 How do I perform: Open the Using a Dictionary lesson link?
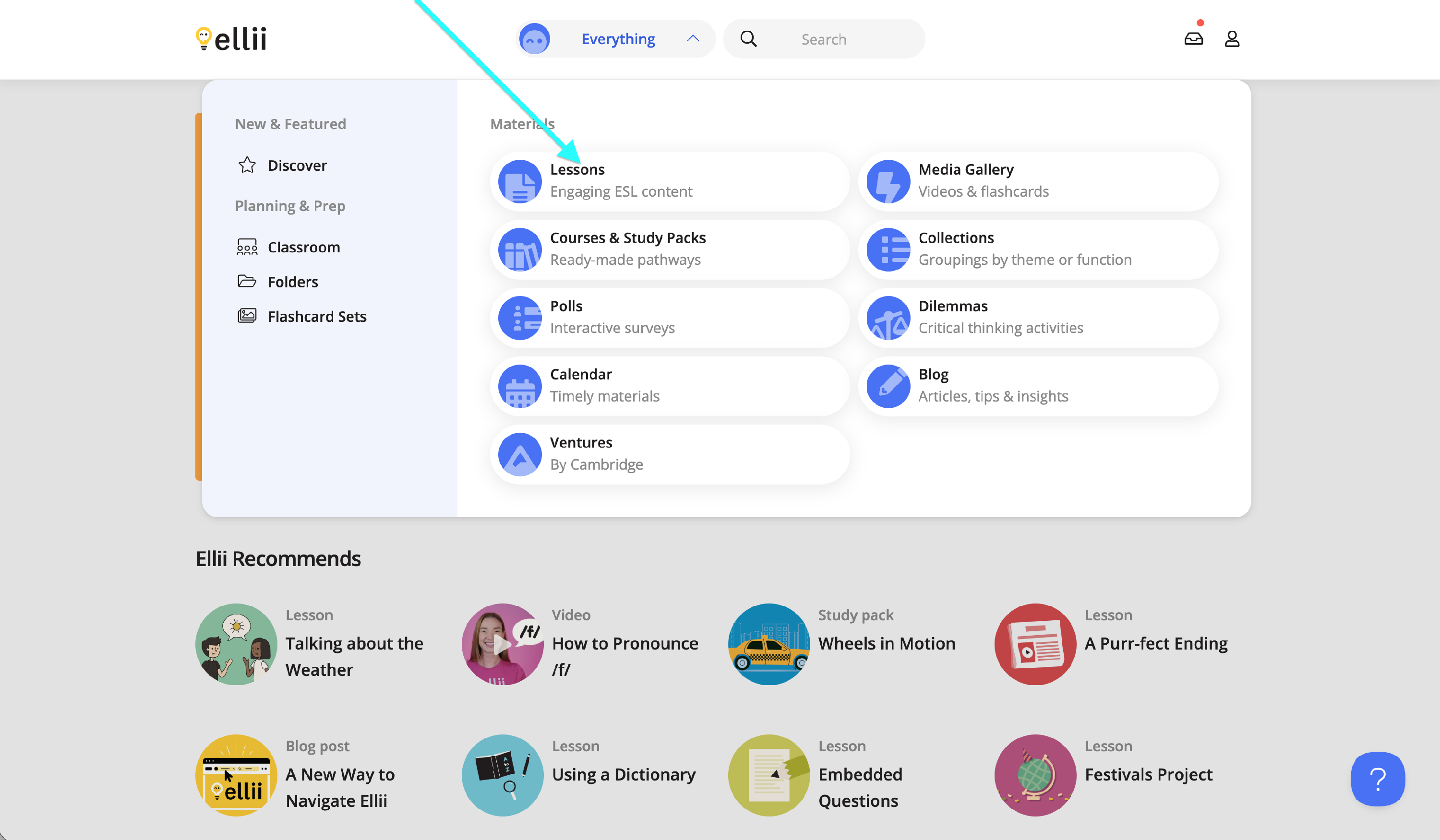624,774
